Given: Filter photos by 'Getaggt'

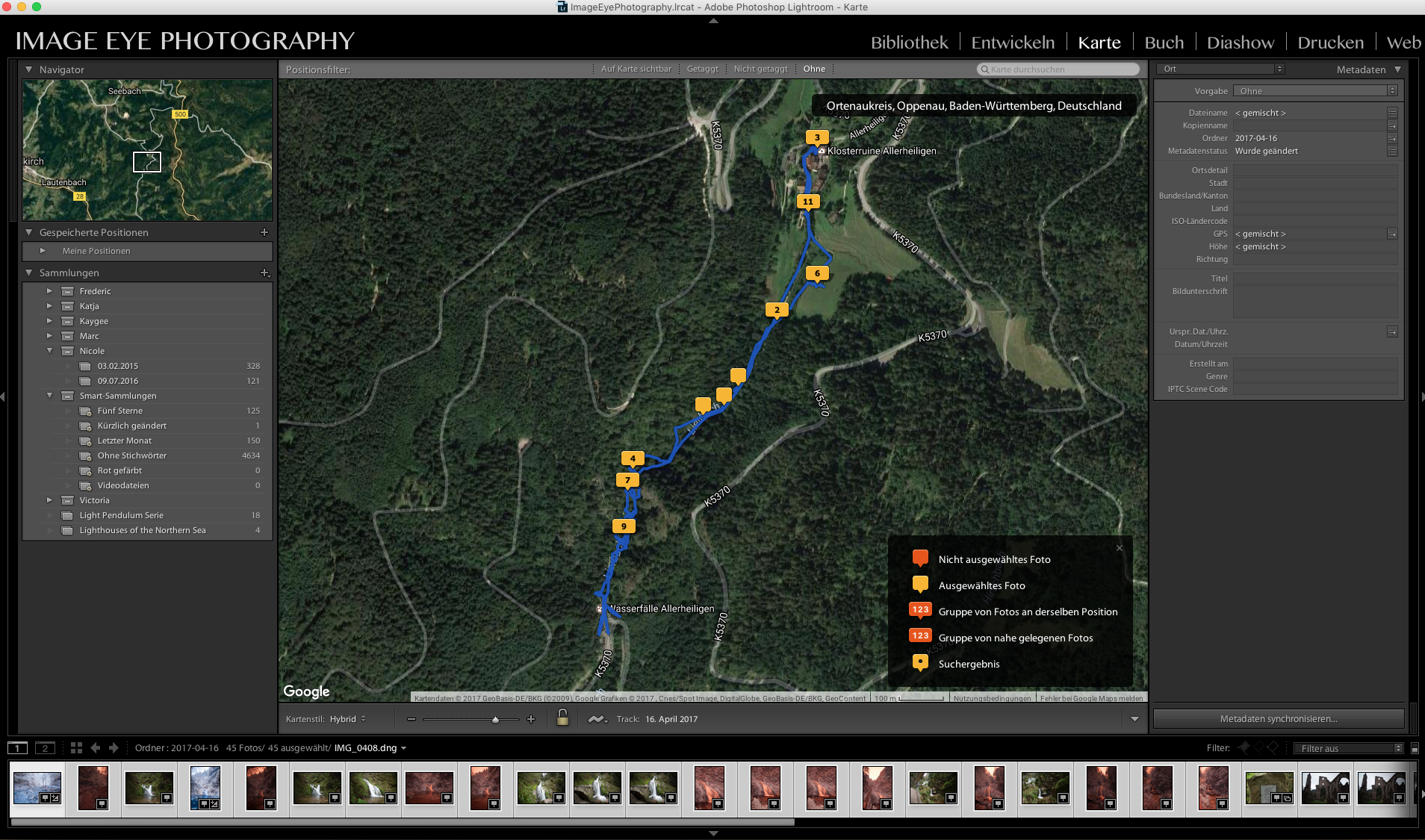Looking at the screenshot, I should click(702, 69).
